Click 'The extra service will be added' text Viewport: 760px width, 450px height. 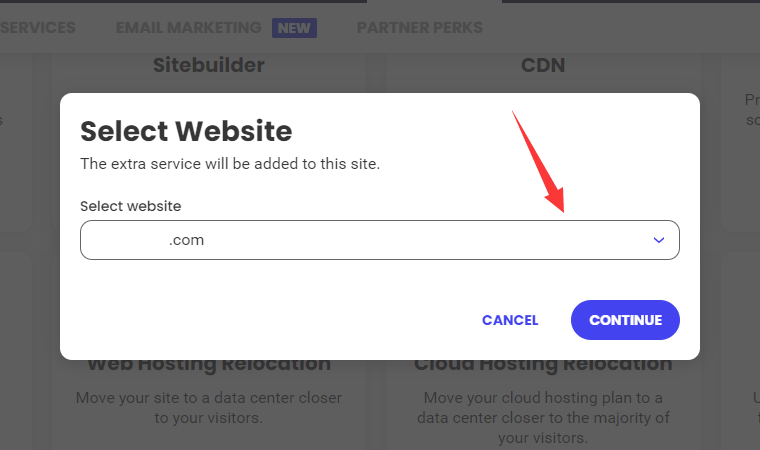tap(230, 164)
